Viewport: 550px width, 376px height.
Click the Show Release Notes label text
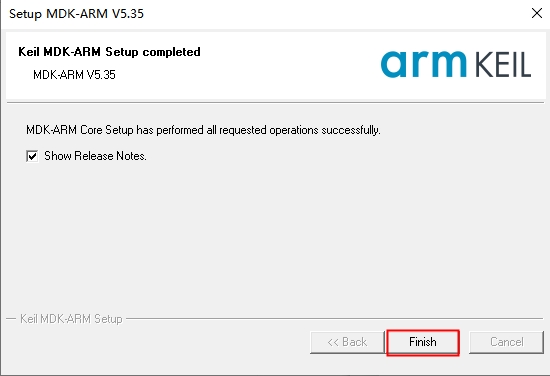point(95,156)
